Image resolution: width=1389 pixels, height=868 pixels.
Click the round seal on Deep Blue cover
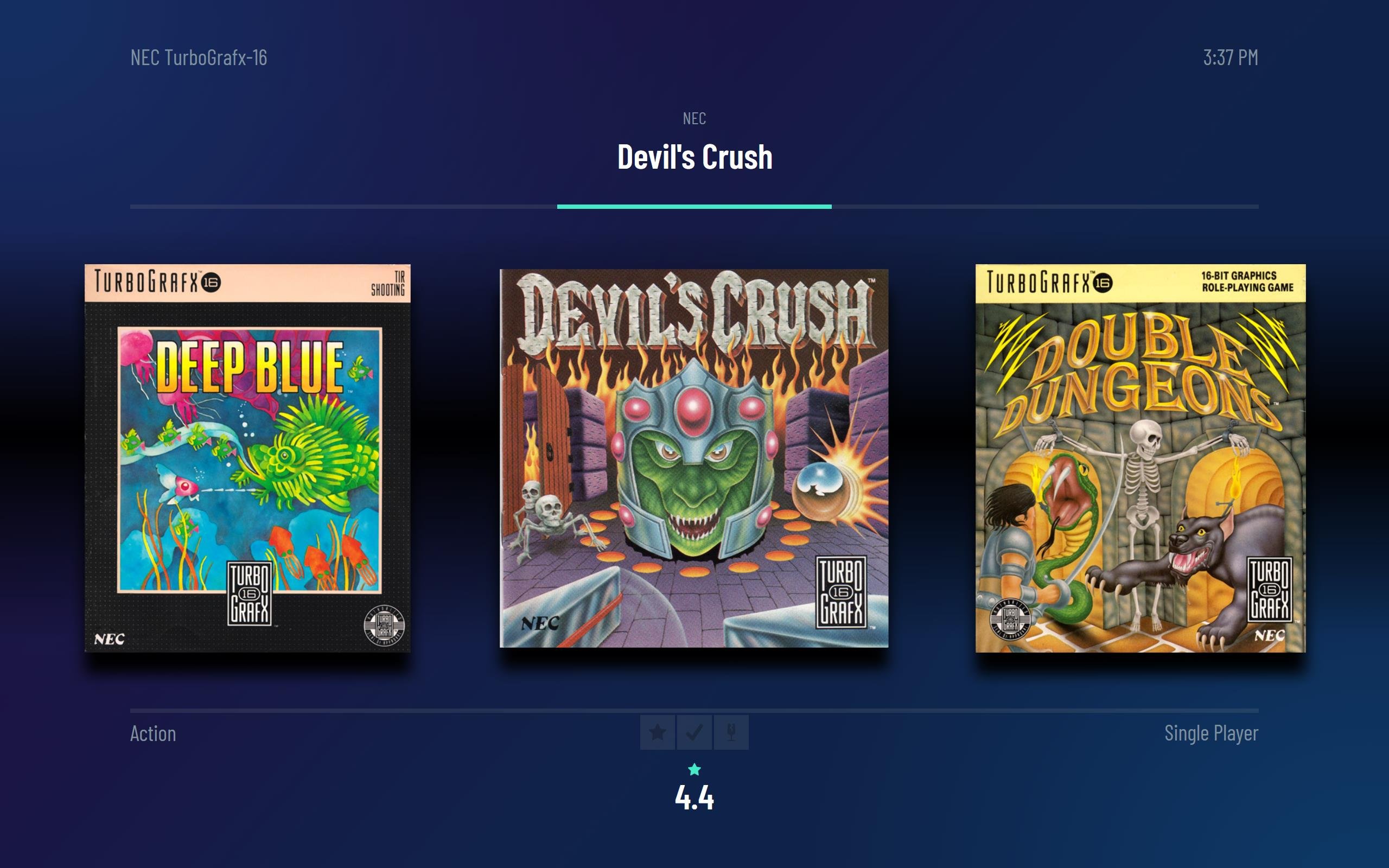pyautogui.click(x=384, y=624)
